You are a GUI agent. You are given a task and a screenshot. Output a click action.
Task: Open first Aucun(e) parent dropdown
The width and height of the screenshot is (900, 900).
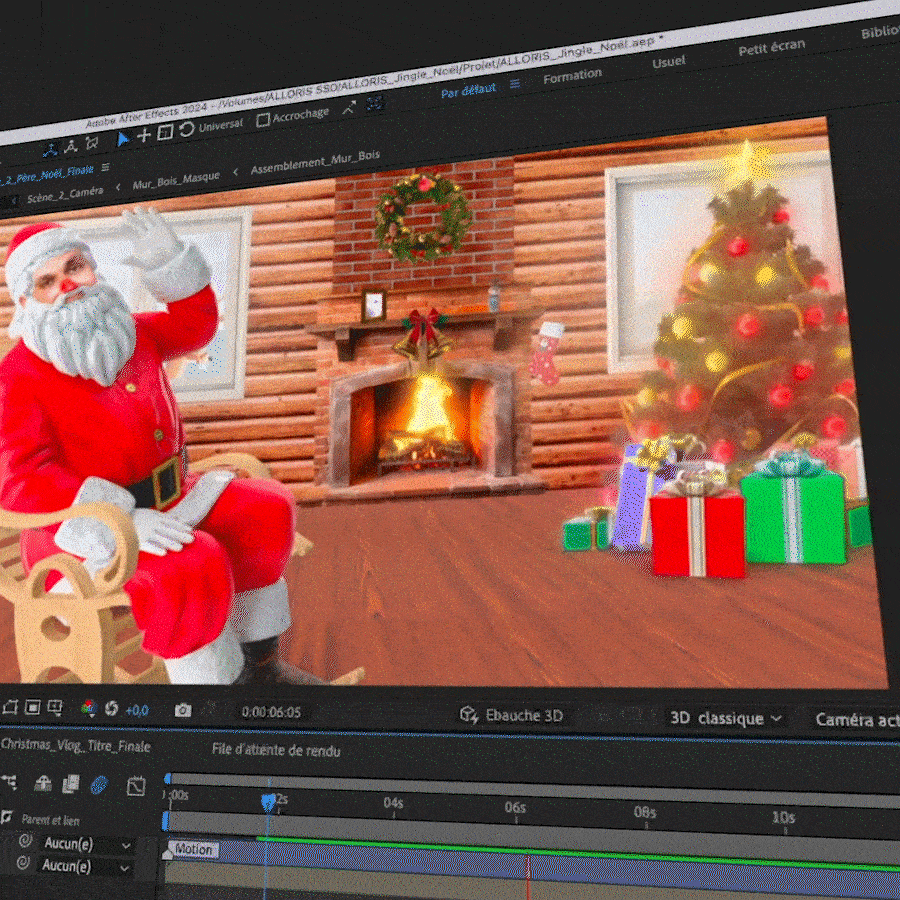[x=85, y=844]
